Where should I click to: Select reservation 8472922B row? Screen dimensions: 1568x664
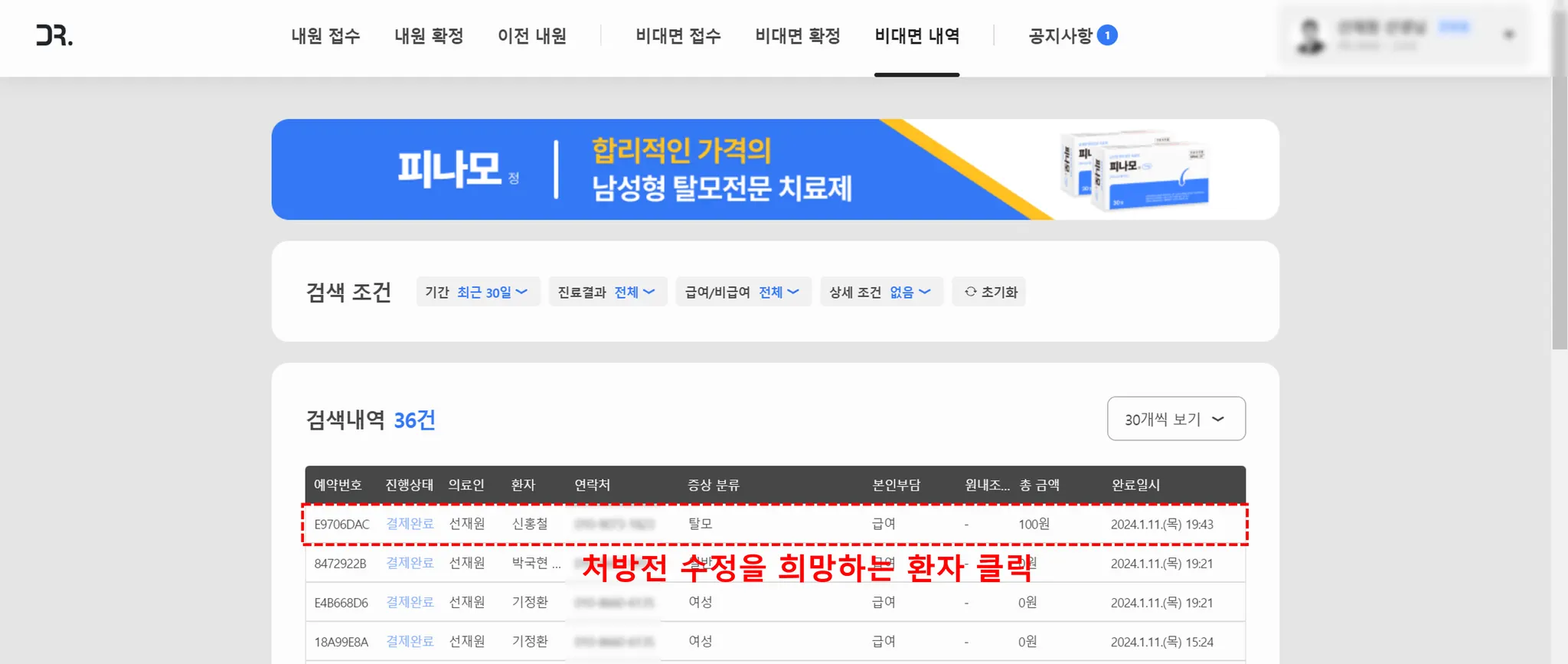(x=775, y=564)
